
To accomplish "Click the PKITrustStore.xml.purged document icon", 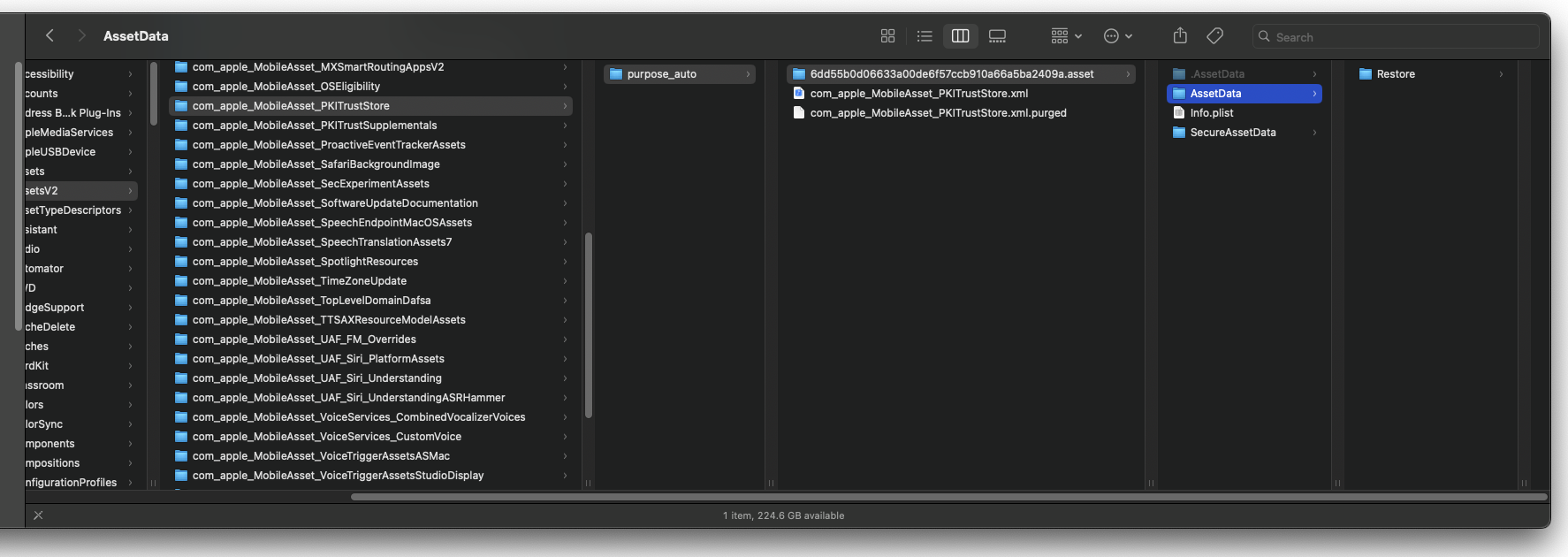I will tap(799, 112).
